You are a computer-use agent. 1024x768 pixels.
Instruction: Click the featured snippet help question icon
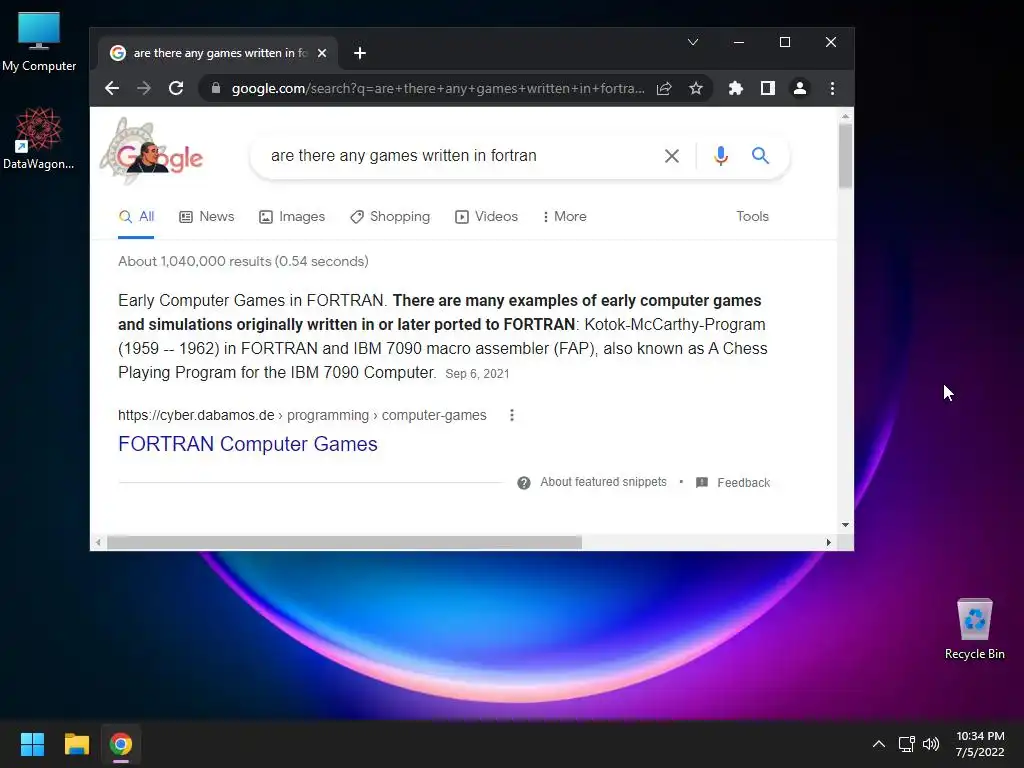tap(524, 483)
